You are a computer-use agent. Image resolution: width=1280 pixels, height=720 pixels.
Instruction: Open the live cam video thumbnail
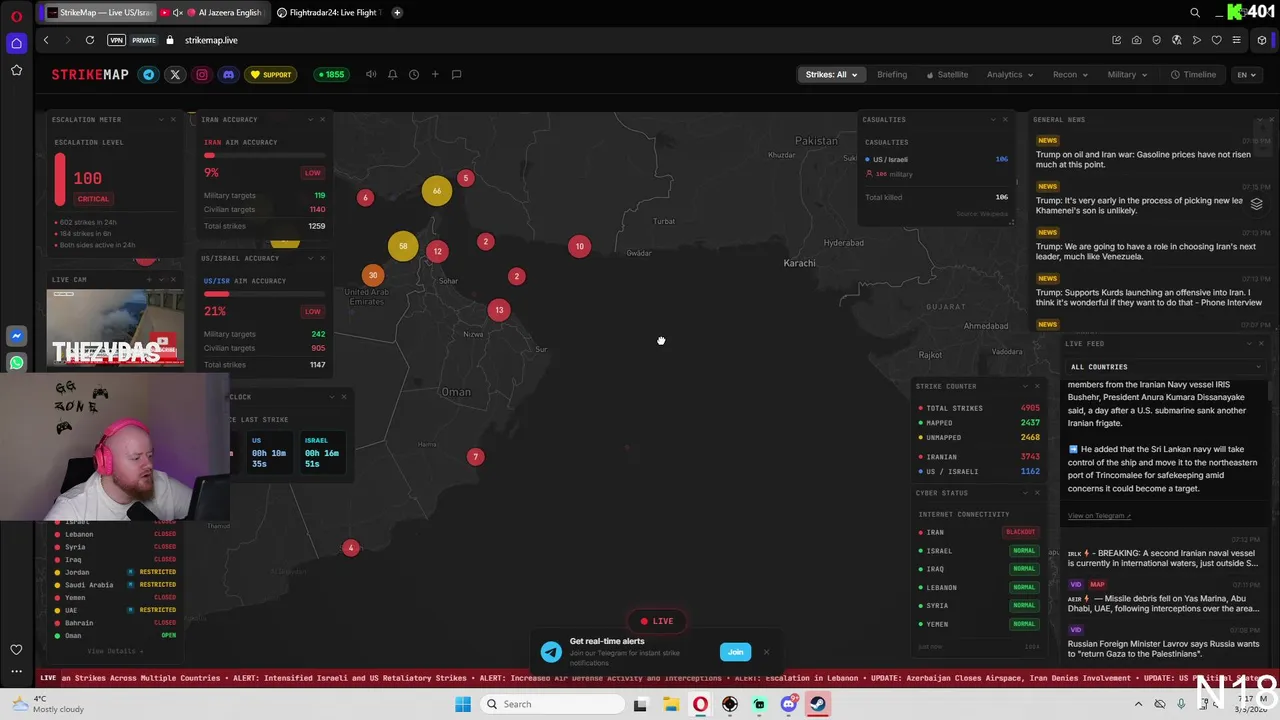click(x=115, y=328)
